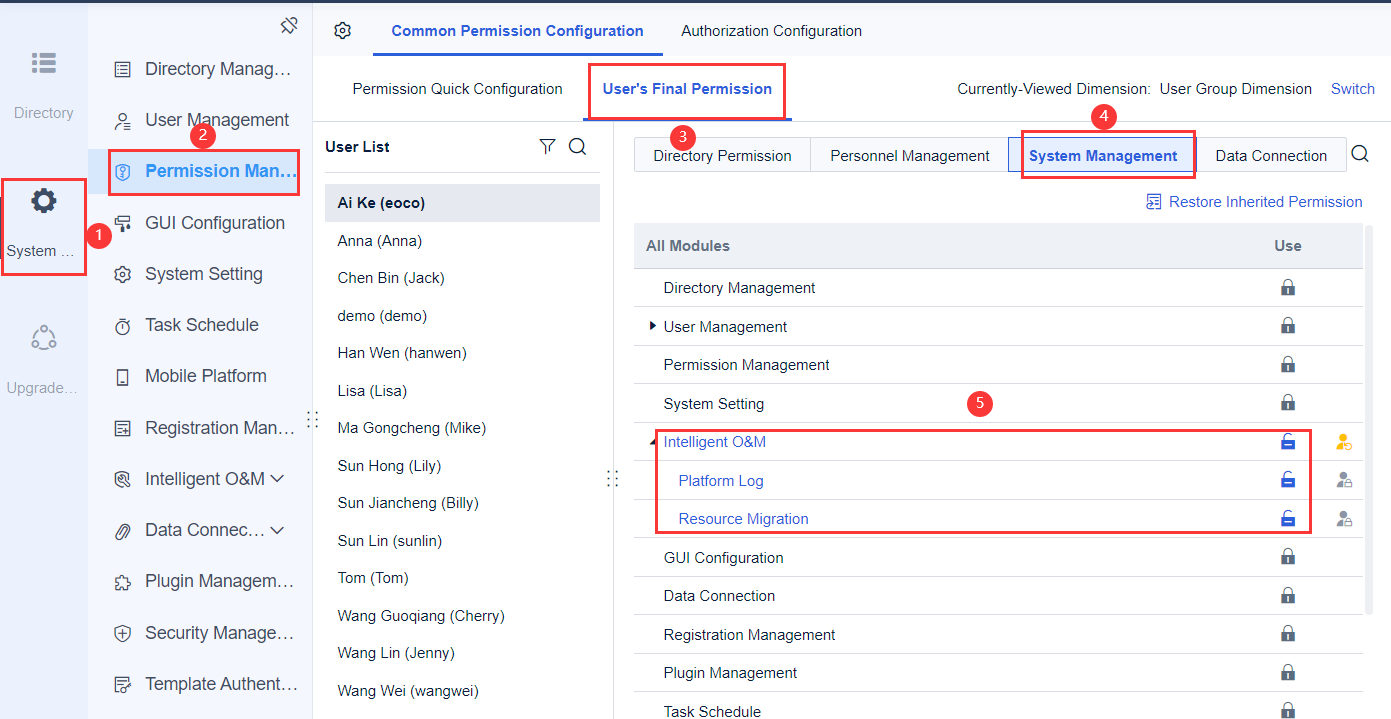Click the Security Management shield icon
1391x719 pixels.
123,633
